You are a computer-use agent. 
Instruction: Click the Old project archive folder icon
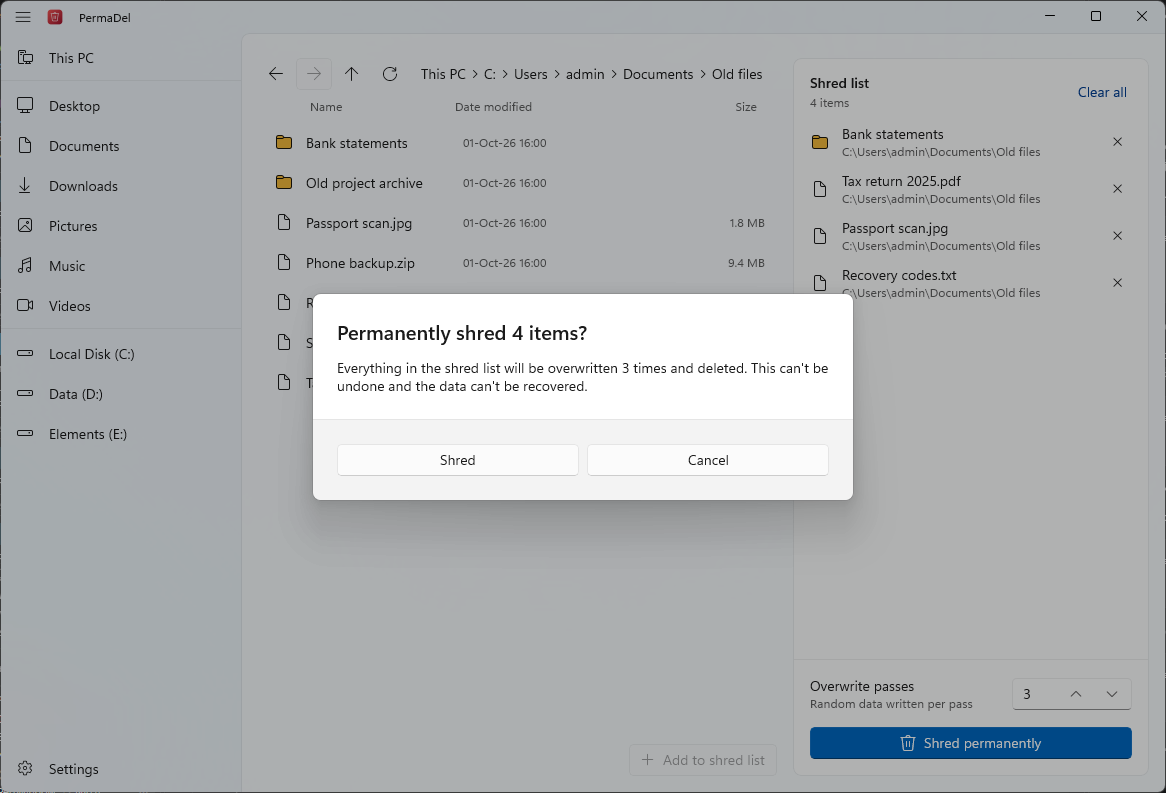tap(284, 182)
